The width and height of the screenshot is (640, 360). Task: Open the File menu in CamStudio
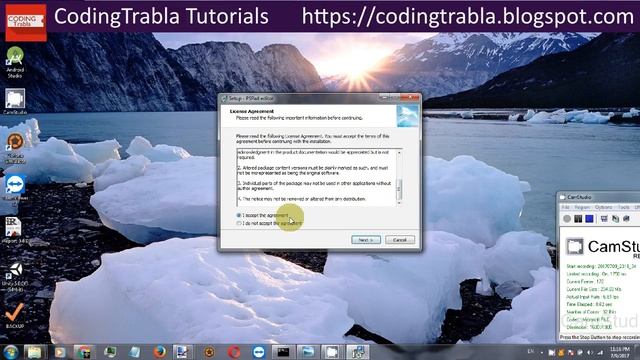click(565, 207)
